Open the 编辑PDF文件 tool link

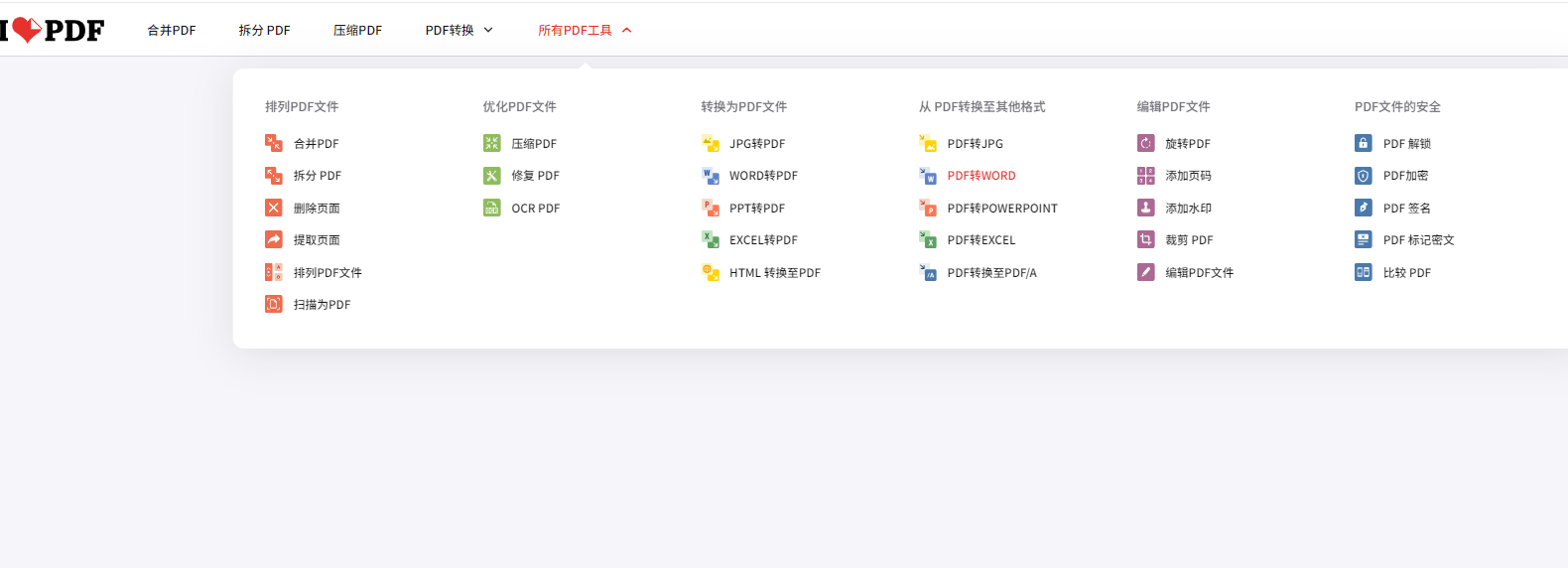coord(1199,272)
